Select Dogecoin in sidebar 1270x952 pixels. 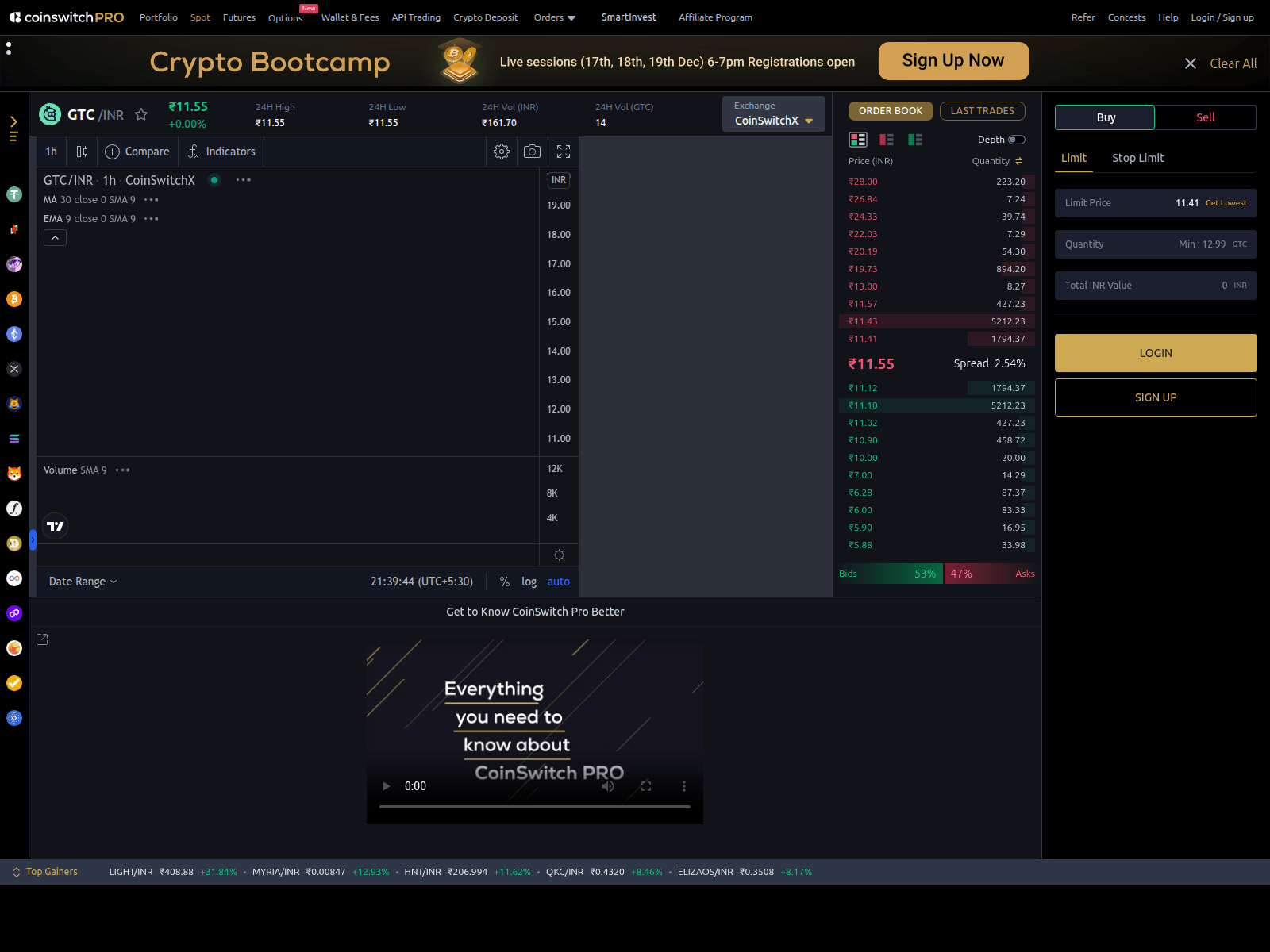pyautogui.click(x=14, y=543)
